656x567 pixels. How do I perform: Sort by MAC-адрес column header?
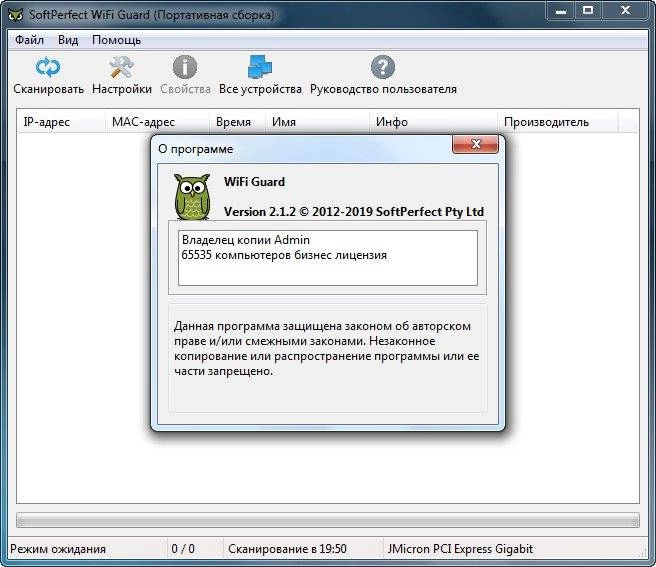[157, 122]
